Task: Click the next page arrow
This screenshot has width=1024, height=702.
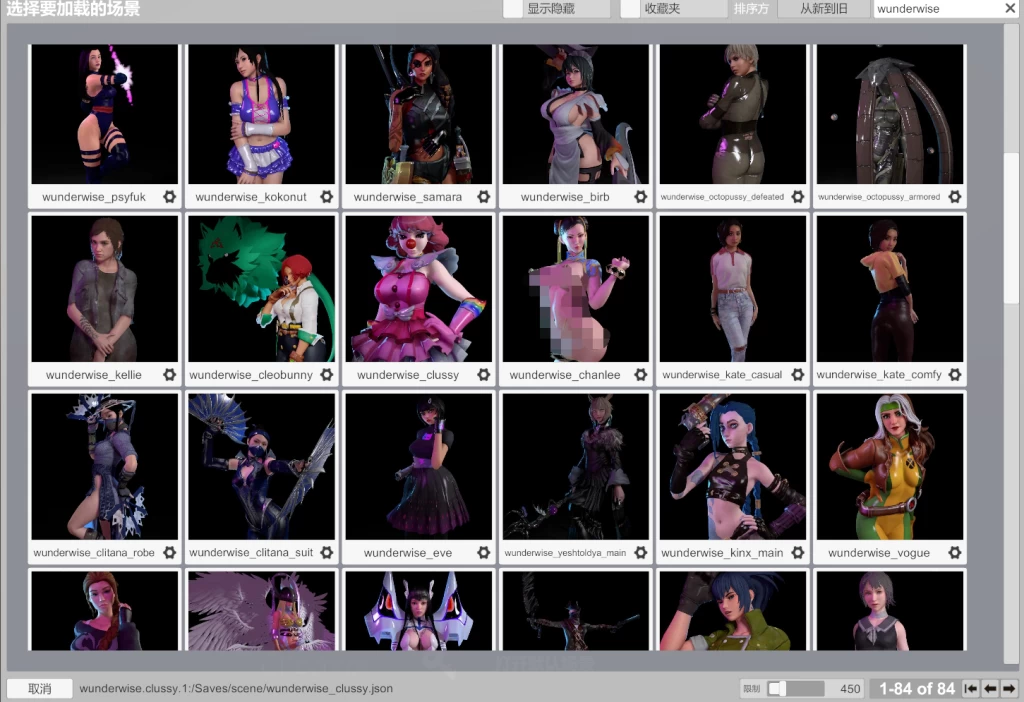Action: pyautogui.click(x=1008, y=689)
